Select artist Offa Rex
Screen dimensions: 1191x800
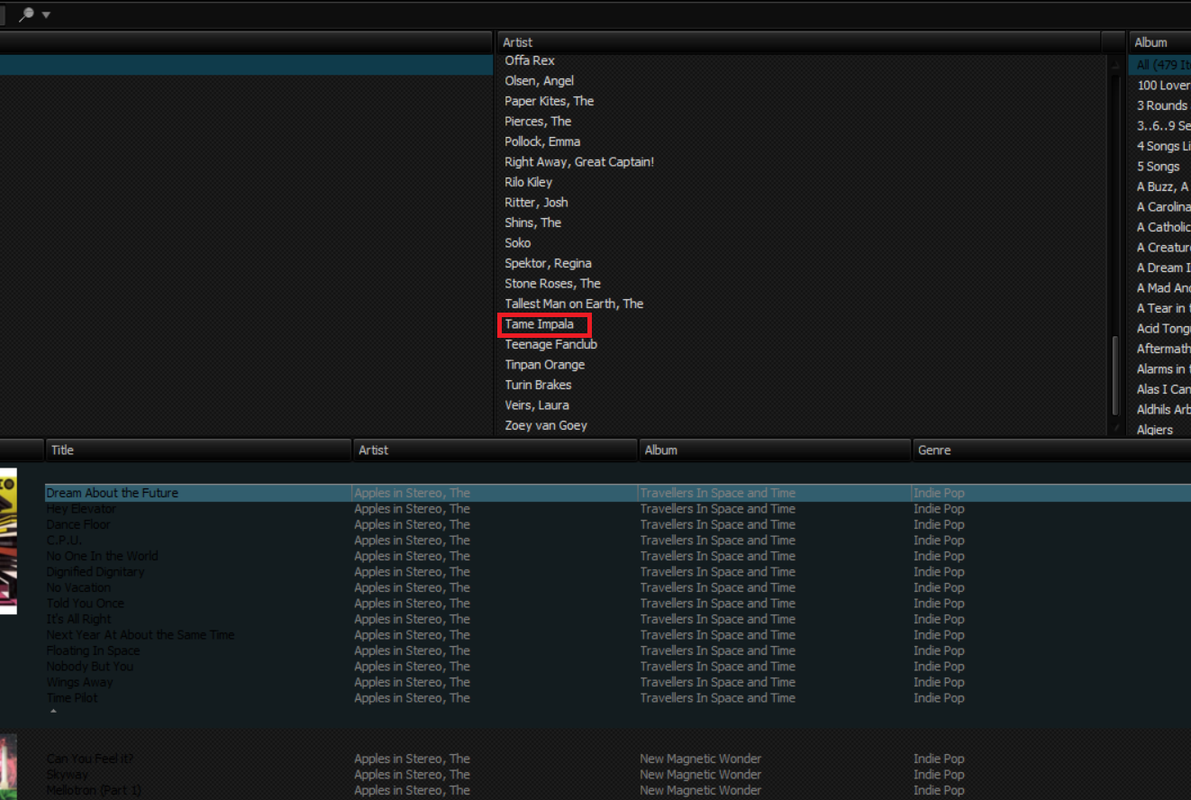click(529, 61)
